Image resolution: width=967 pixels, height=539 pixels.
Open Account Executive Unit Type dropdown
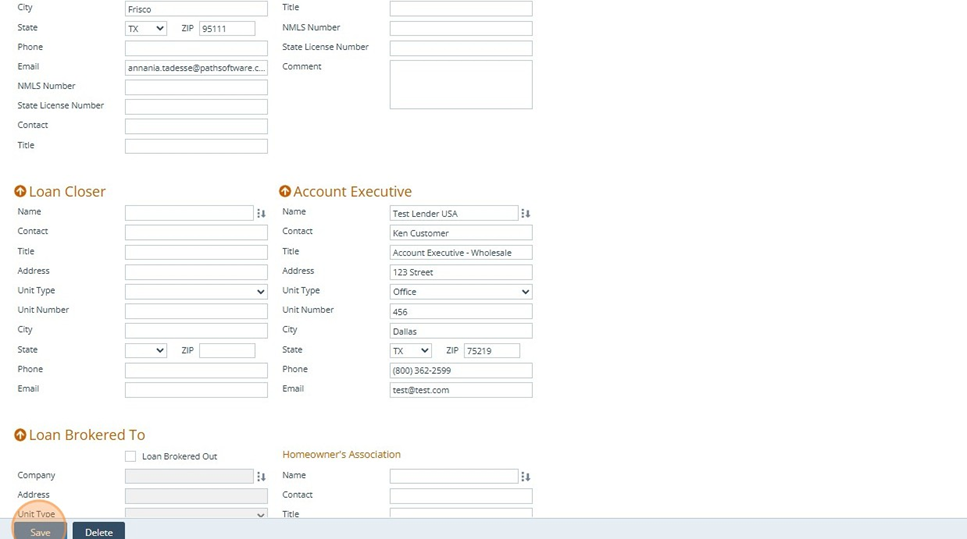click(461, 292)
